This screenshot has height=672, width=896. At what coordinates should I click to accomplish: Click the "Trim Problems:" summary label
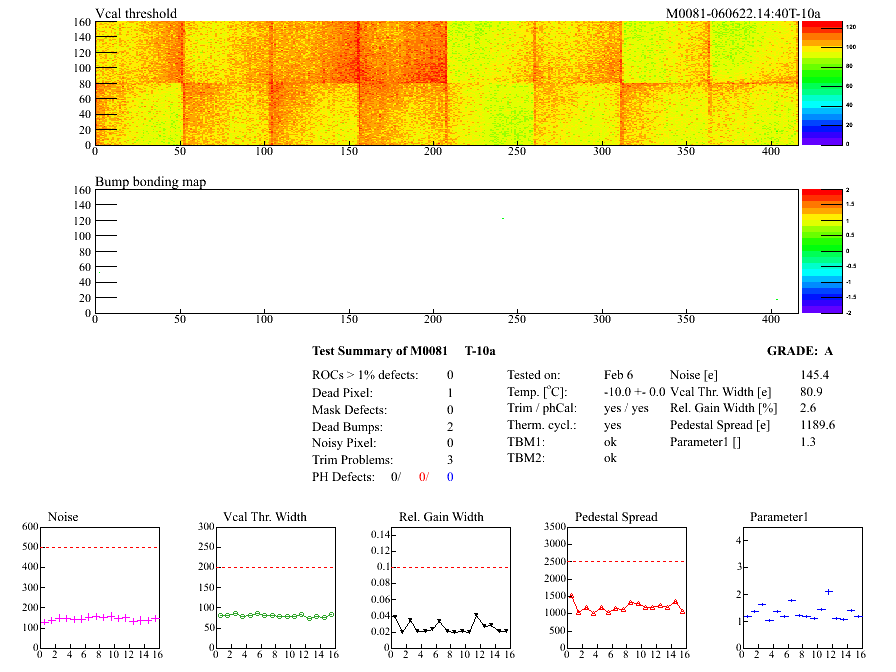[351, 459]
